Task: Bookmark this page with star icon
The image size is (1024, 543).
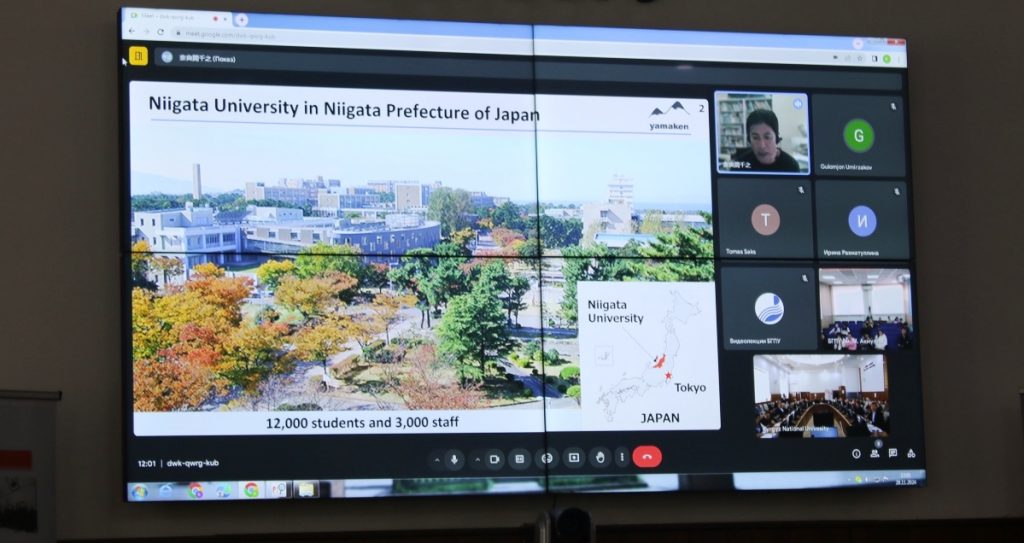Action: (859, 58)
